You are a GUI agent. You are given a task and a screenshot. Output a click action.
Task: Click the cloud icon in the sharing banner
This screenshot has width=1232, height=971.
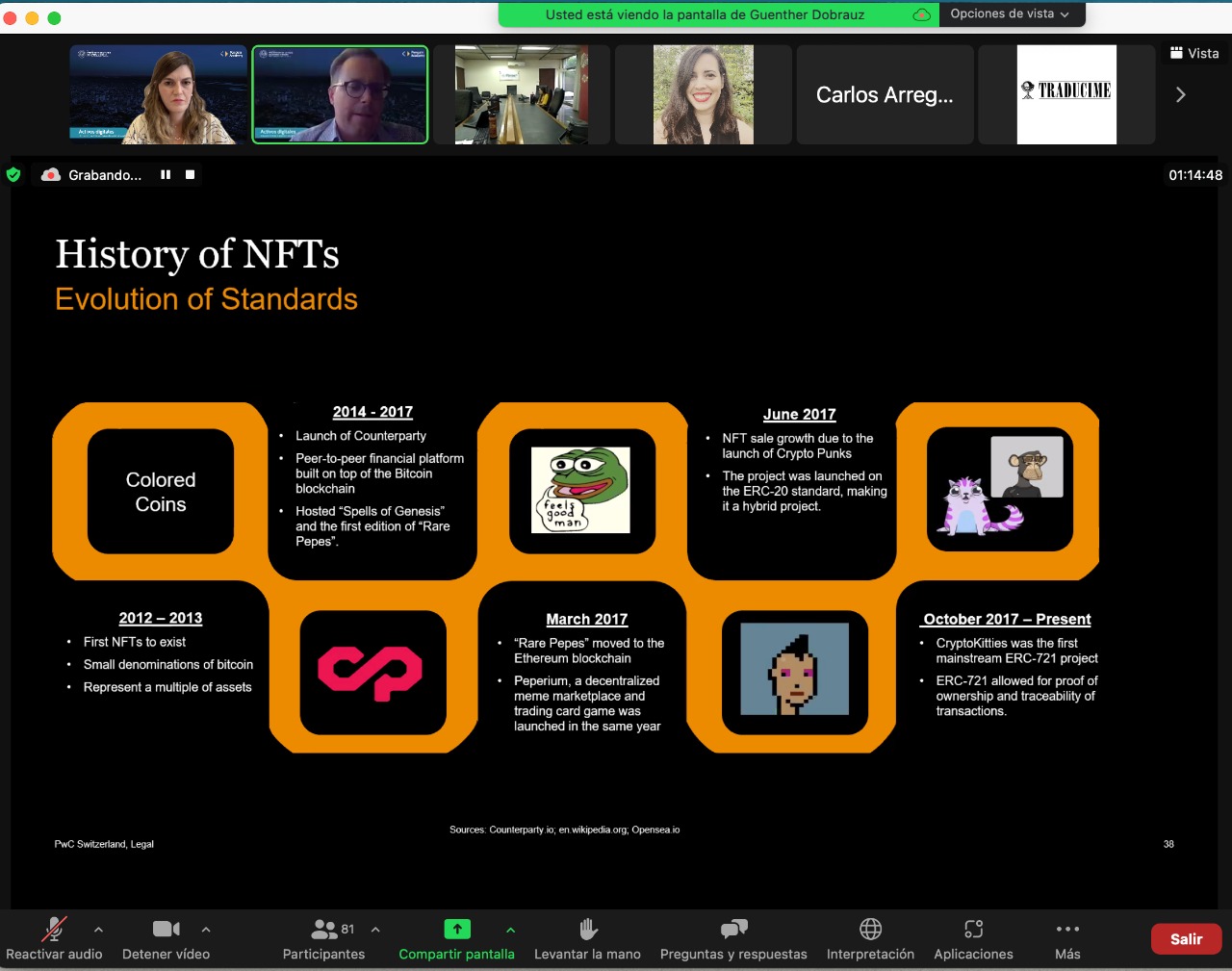921,14
